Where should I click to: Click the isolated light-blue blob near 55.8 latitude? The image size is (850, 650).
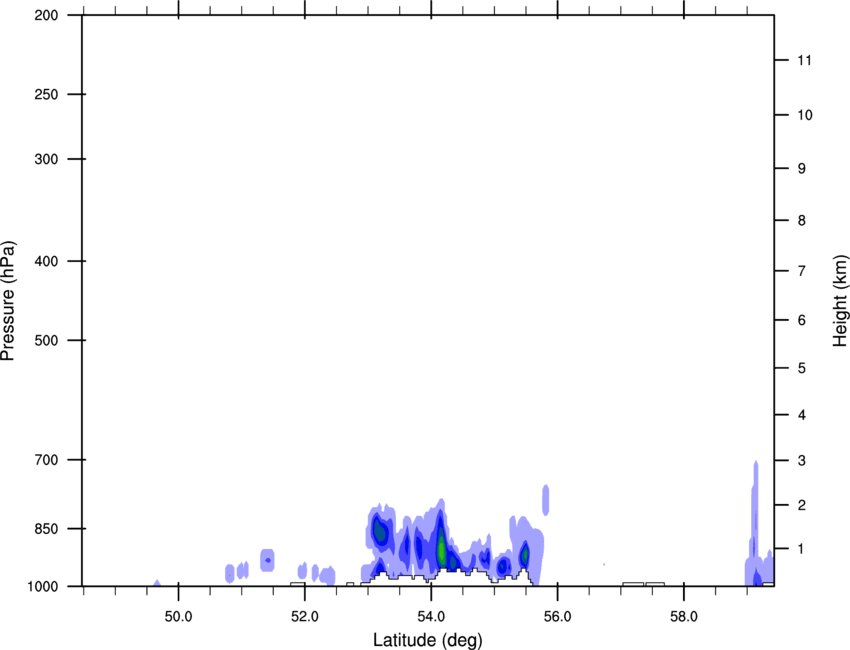546,500
